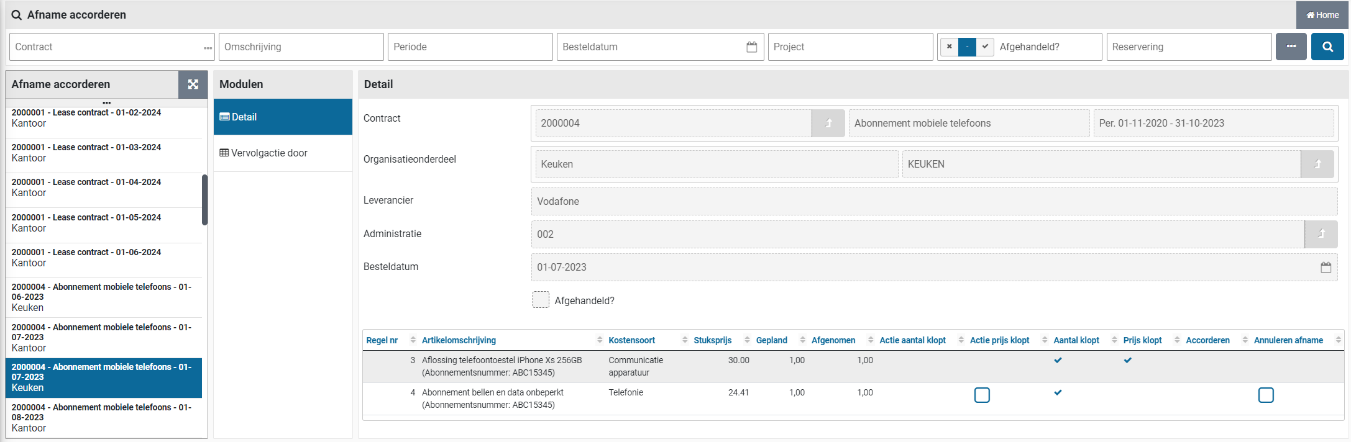Viewport: 1351px width, 442px height.
Task: Select the Detail module tab
Action: pyautogui.click(x=284, y=117)
